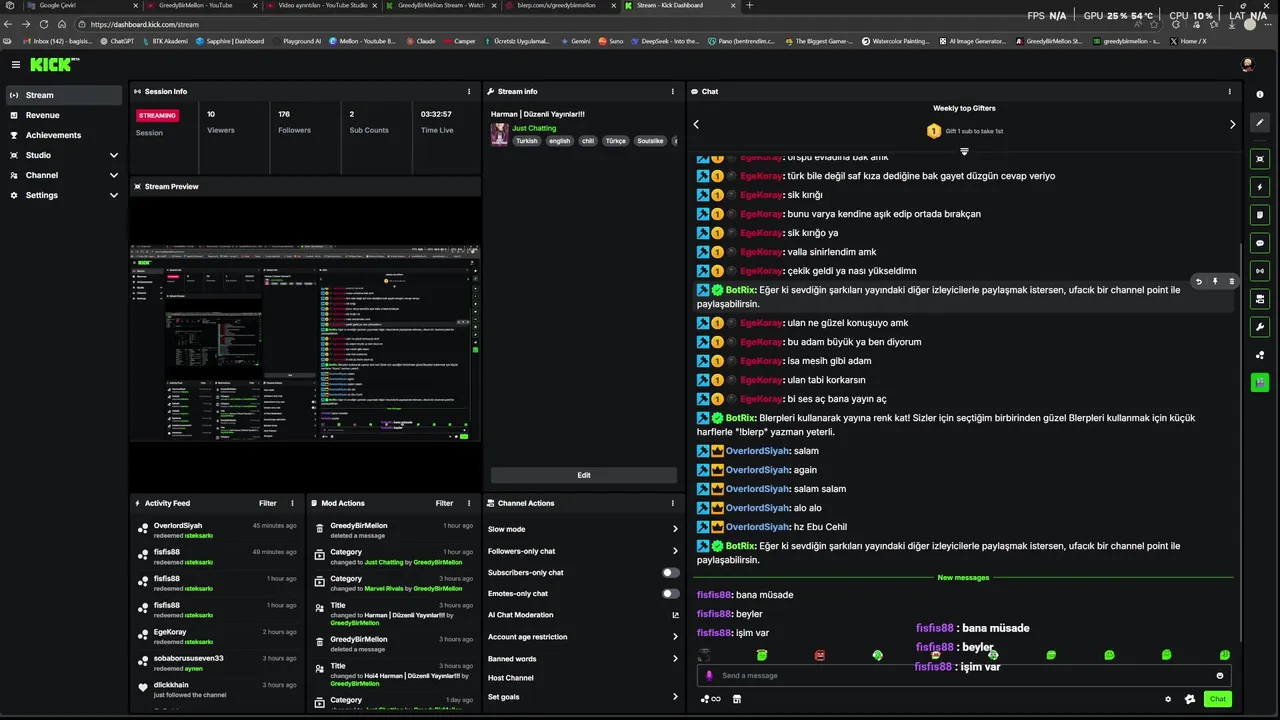
Task: Expand the Settings sidebar section
Action: (x=63, y=195)
